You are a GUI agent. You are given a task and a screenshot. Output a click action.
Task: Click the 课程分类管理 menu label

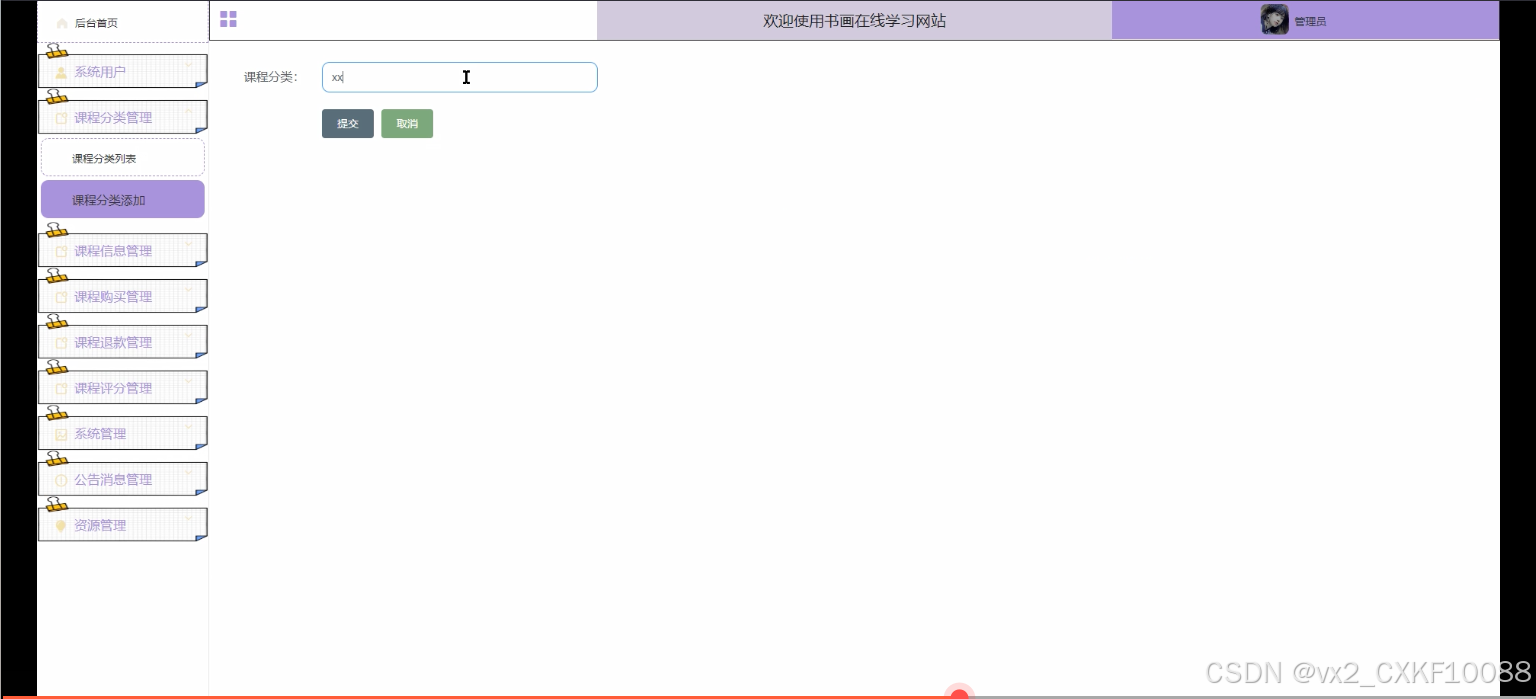[113, 118]
